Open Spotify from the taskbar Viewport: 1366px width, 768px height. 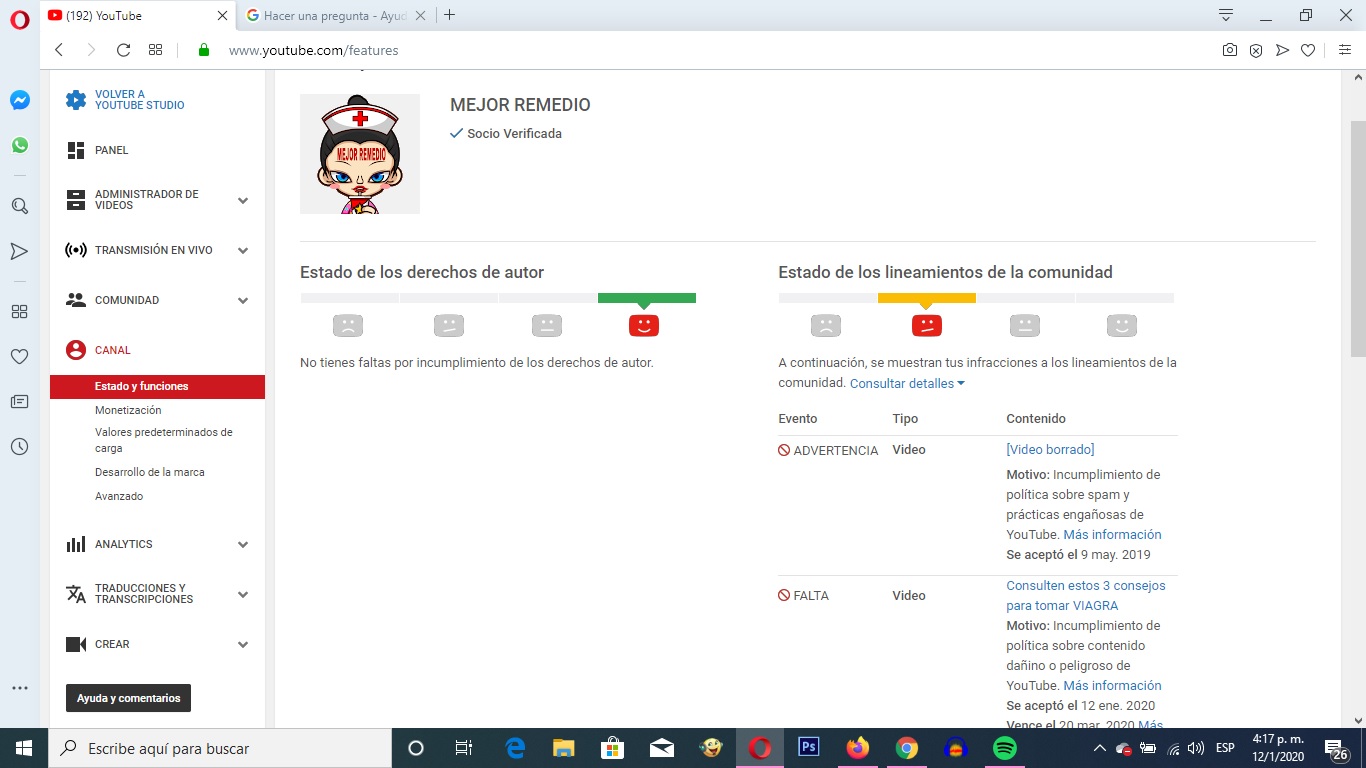point(1005,748)
